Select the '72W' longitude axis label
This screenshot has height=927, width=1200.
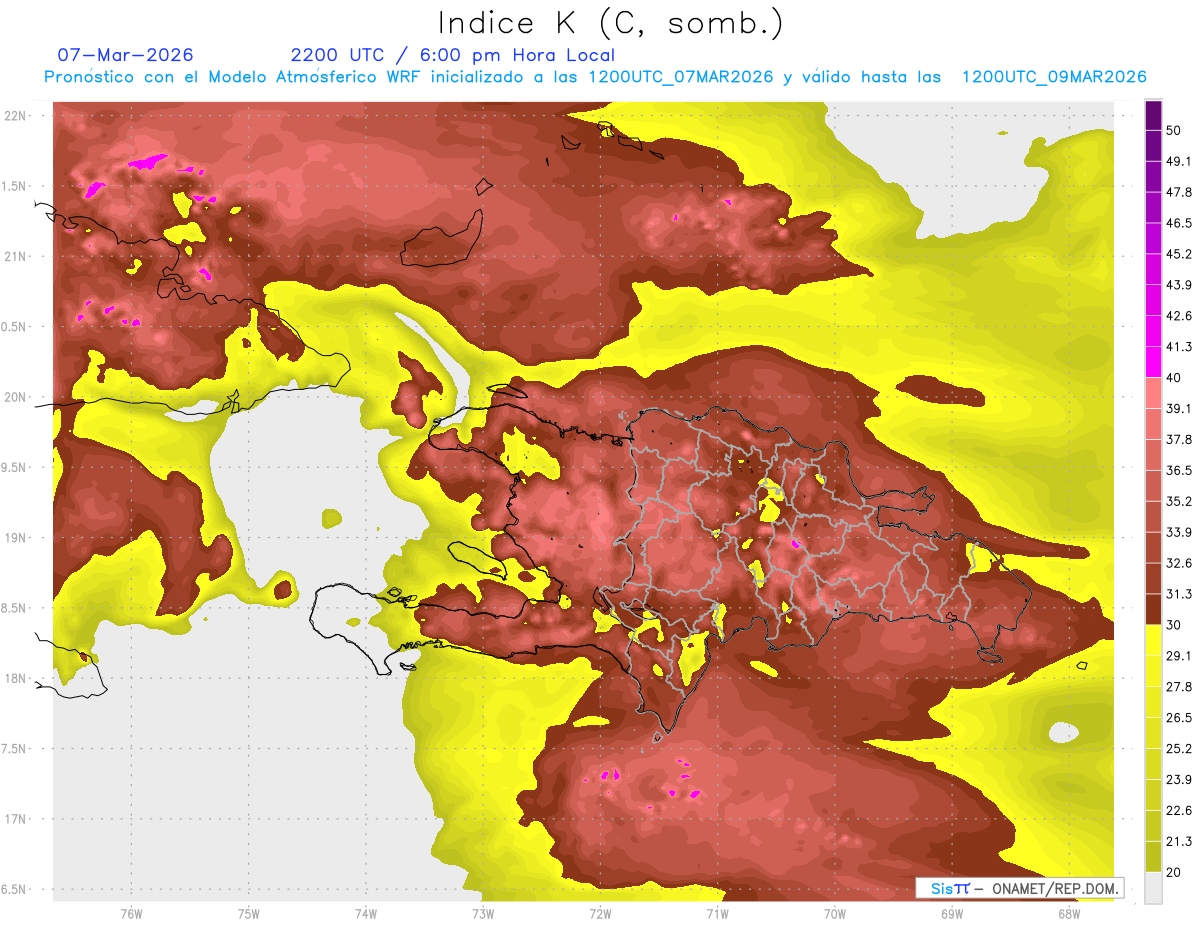(x=600, y=914)
